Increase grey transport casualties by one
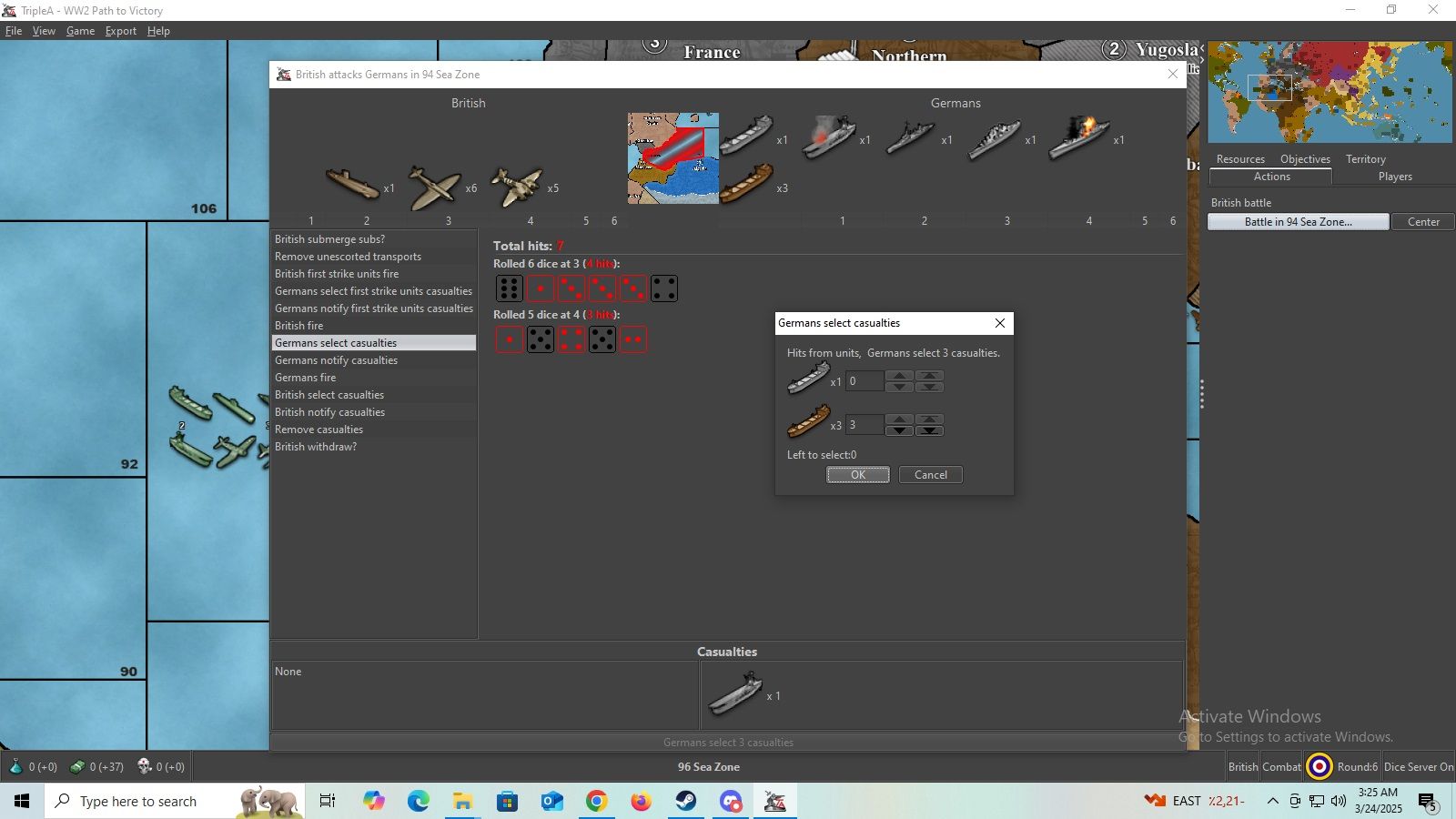 [x=899, y=376]
